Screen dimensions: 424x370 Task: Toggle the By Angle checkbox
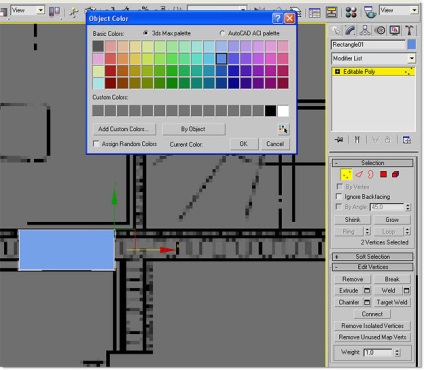[339, 207]
